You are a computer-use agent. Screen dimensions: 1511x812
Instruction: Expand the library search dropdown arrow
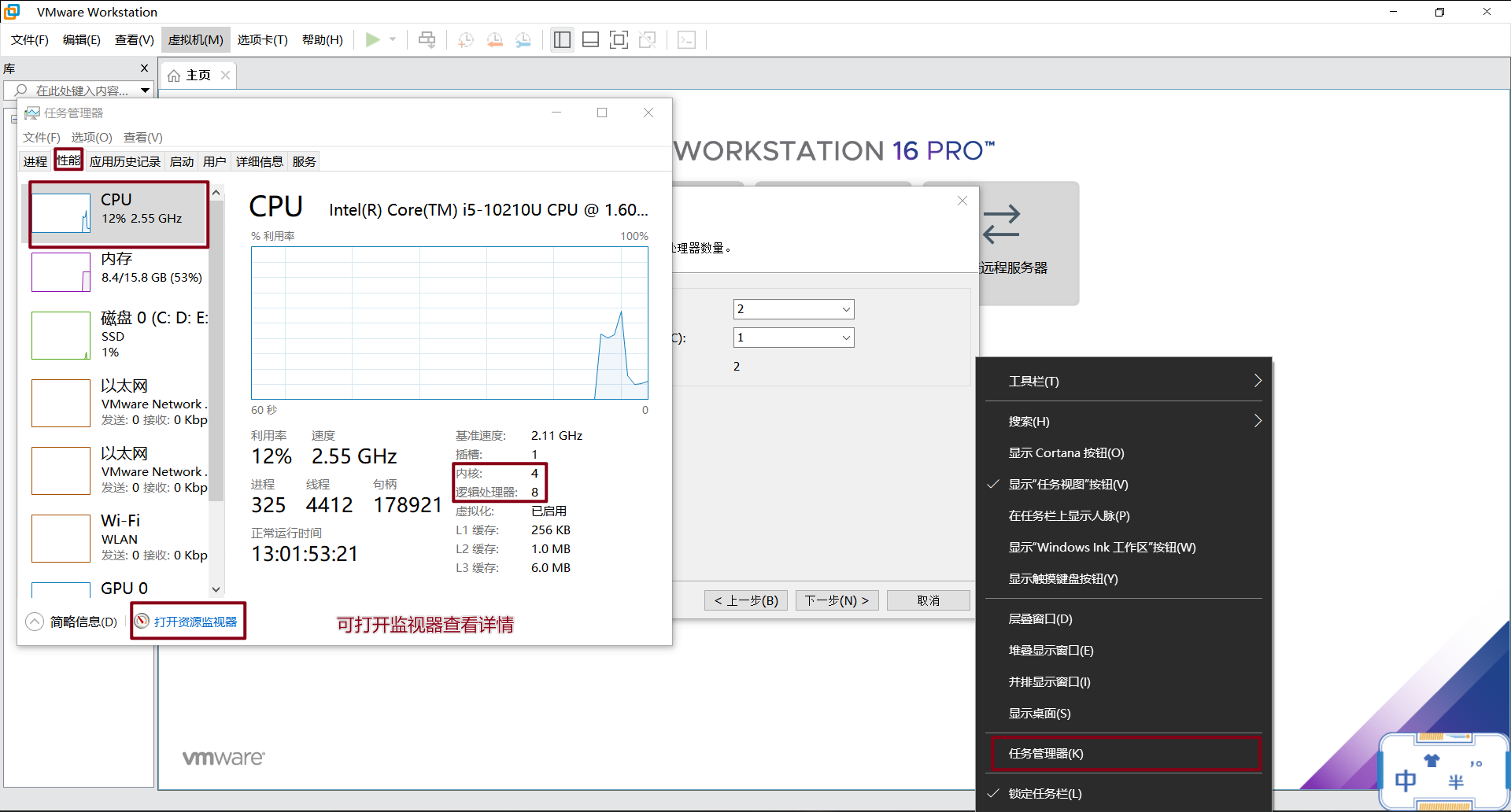(x=145, y=90)
